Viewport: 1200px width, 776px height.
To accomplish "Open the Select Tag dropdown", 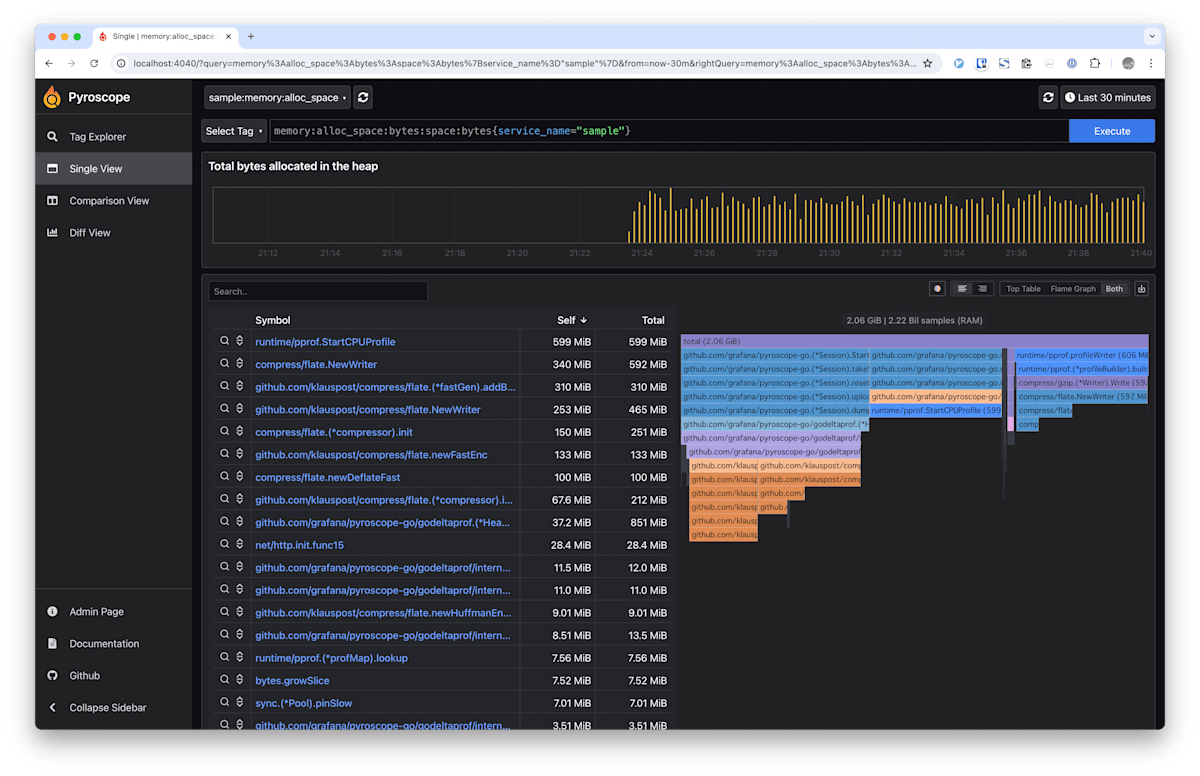I will point(234,131).
